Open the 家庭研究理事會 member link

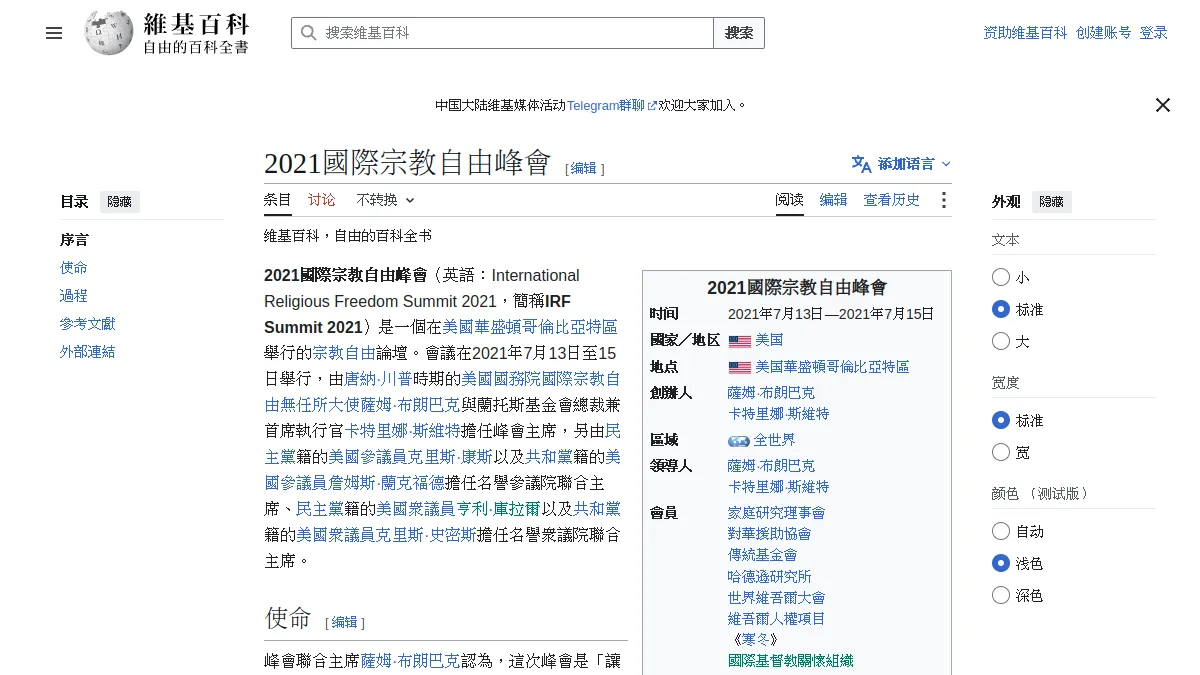tap(777, 513)
